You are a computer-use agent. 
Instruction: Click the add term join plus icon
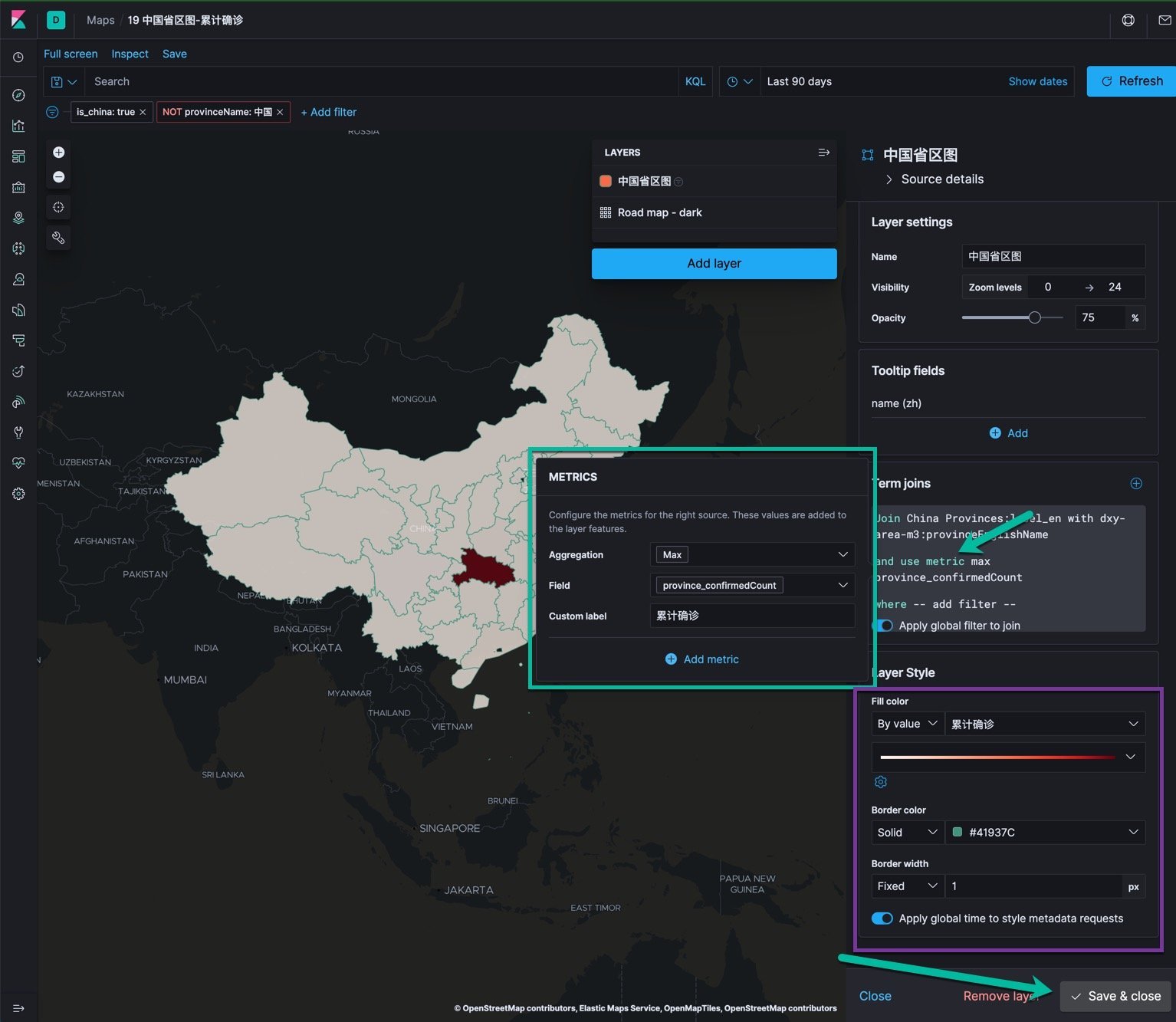coord(1135,483)
